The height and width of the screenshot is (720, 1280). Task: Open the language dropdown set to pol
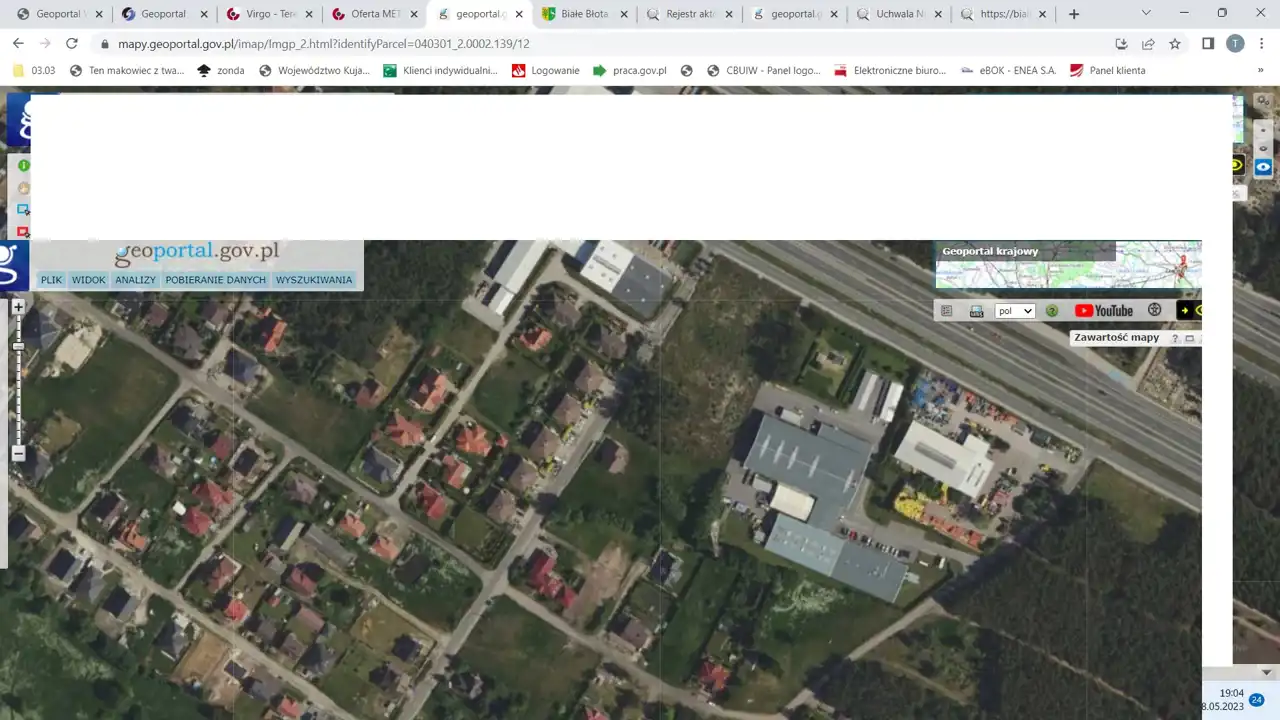tap(1014, 311)
